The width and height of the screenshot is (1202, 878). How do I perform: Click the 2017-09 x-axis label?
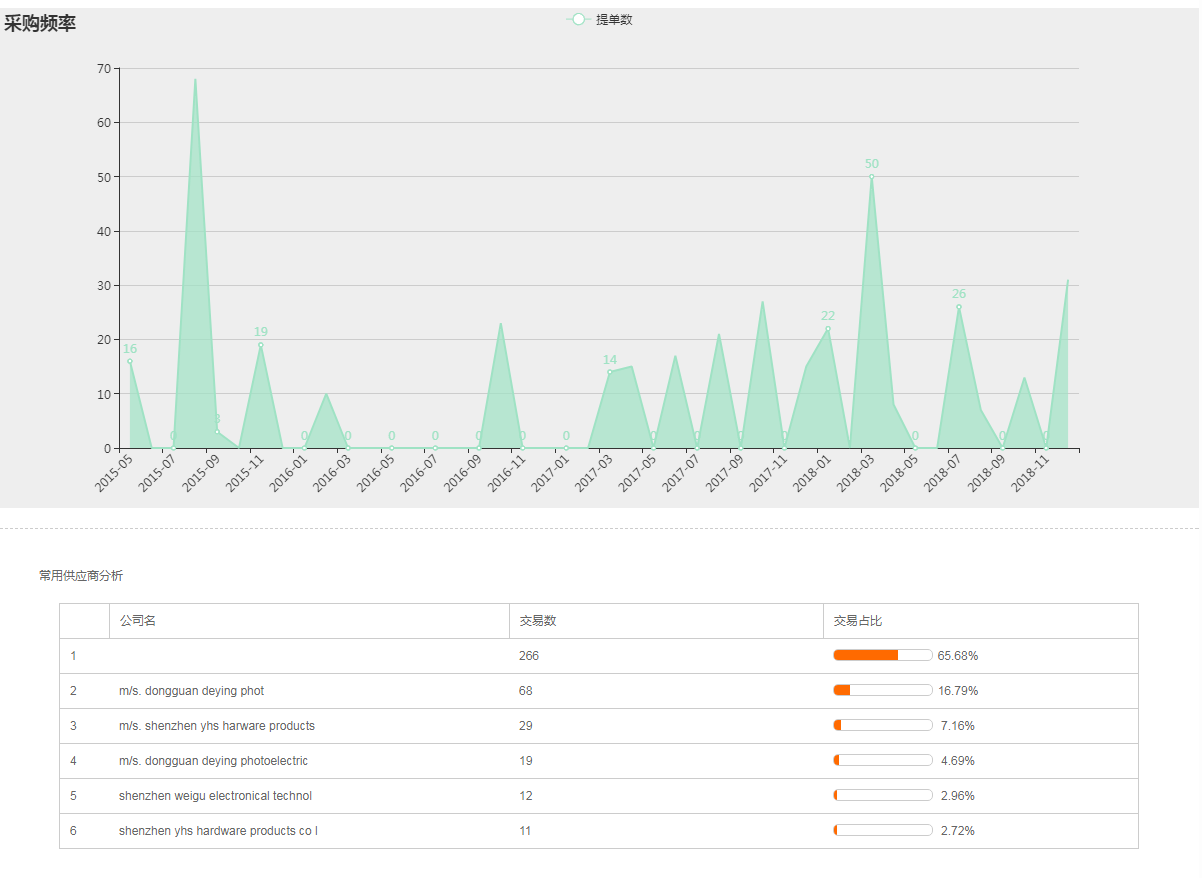pyautogui.click(x=725, y=472)
